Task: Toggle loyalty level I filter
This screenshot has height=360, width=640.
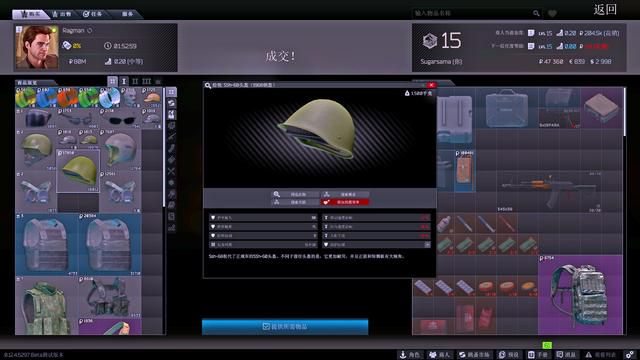Action: [124, 81]
